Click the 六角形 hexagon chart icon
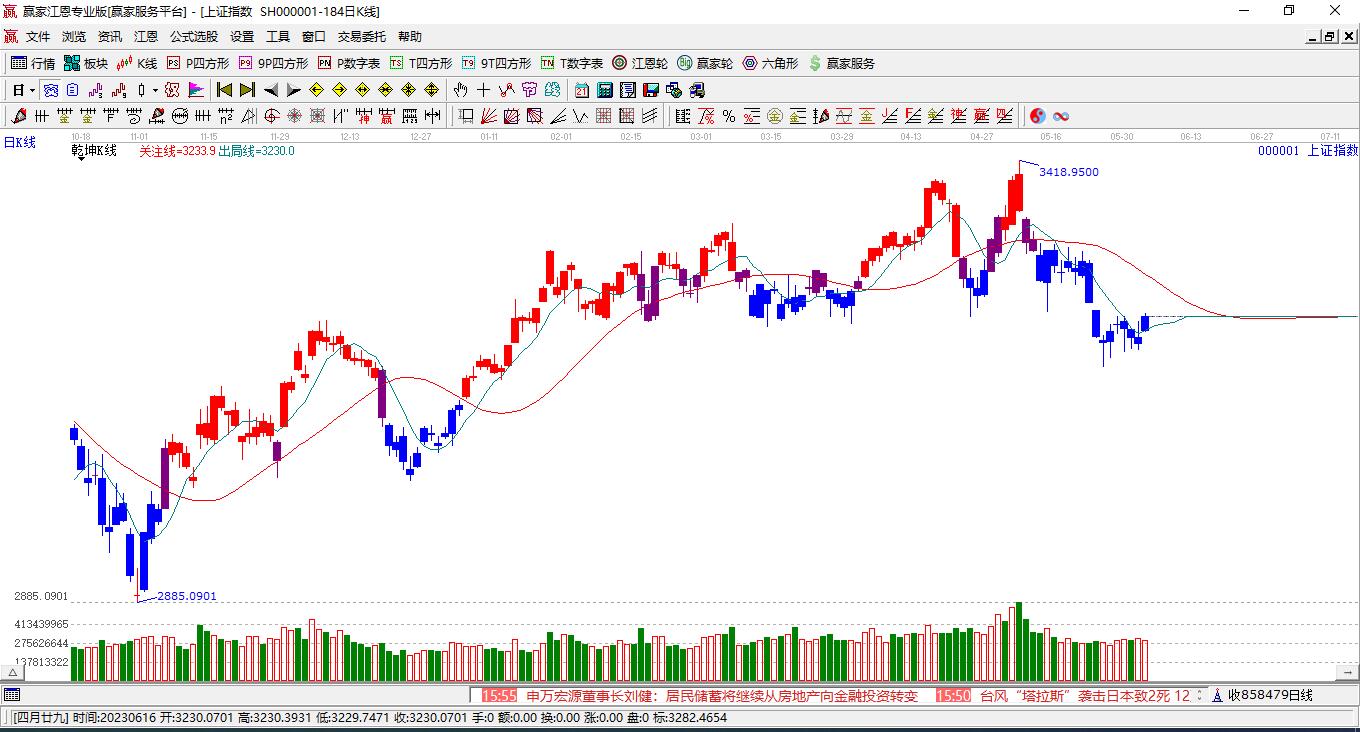The height and width of the screenshot is (732, 1360). [x=769, y=63]
